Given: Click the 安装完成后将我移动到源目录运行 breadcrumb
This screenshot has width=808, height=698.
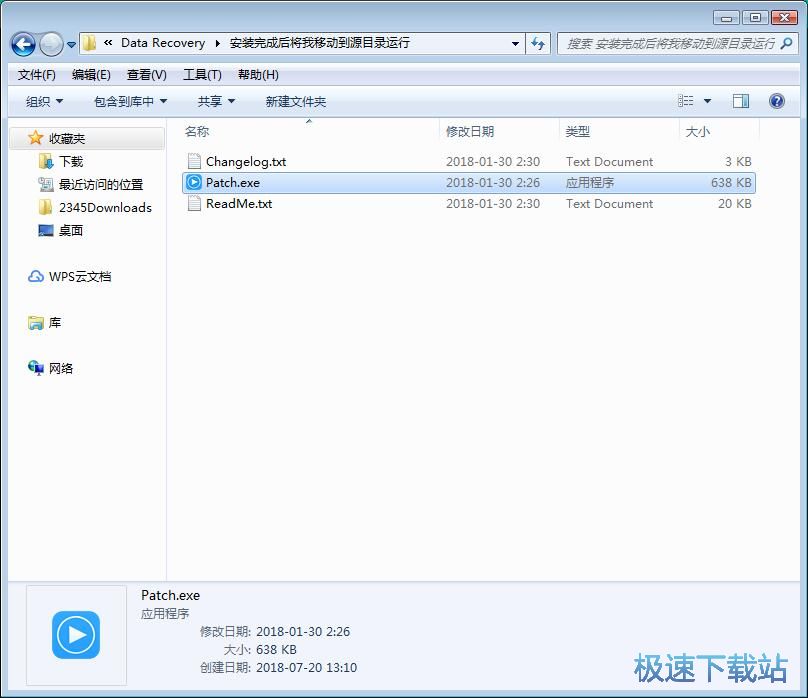Looking at the screenshot, I should (319, 43).
